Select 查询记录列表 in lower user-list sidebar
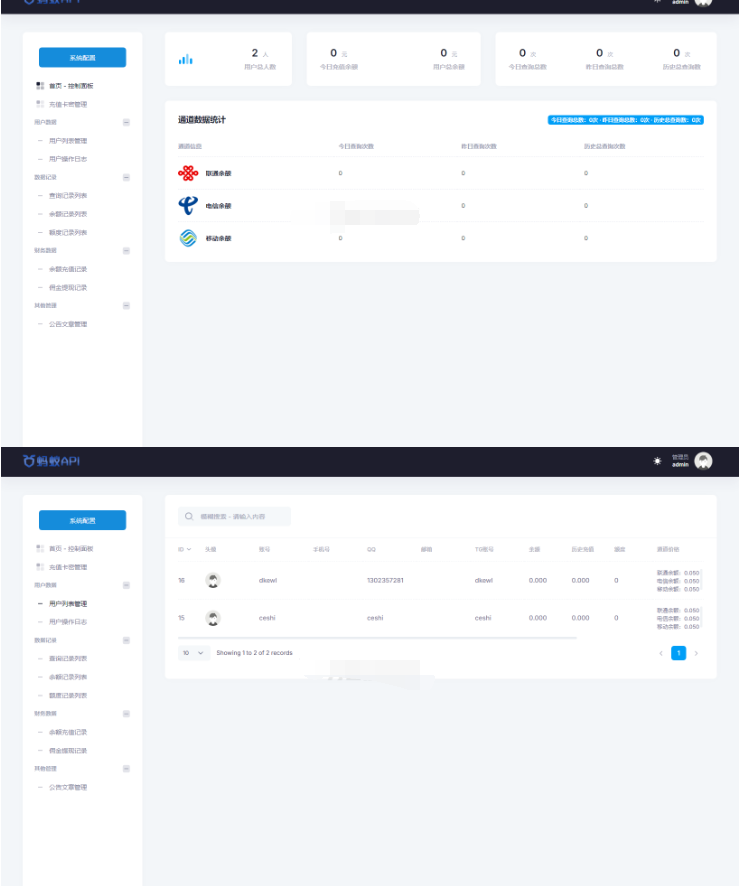 click(68, 659)
